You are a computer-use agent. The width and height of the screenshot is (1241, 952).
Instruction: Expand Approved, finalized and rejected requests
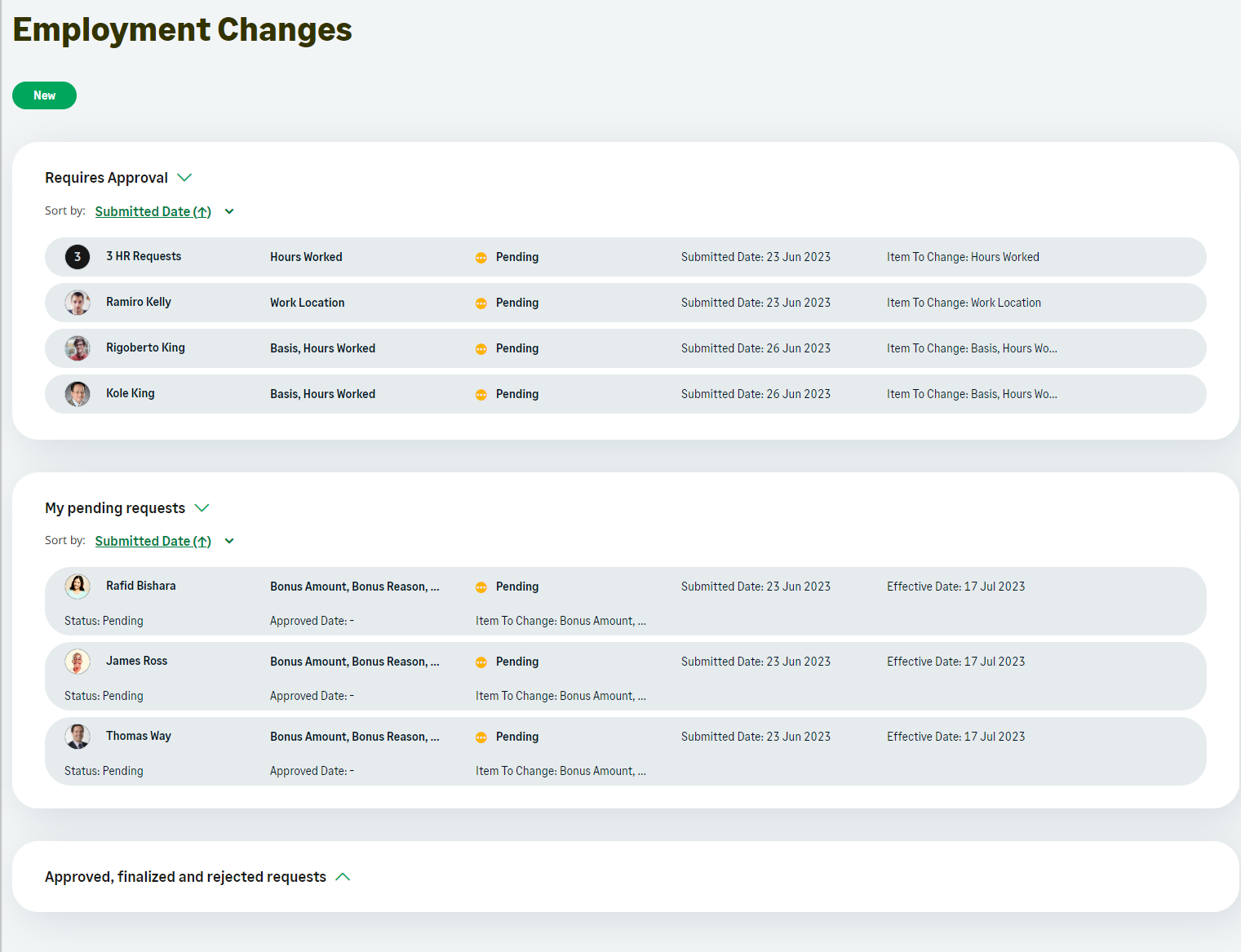(x=343, y=877)
